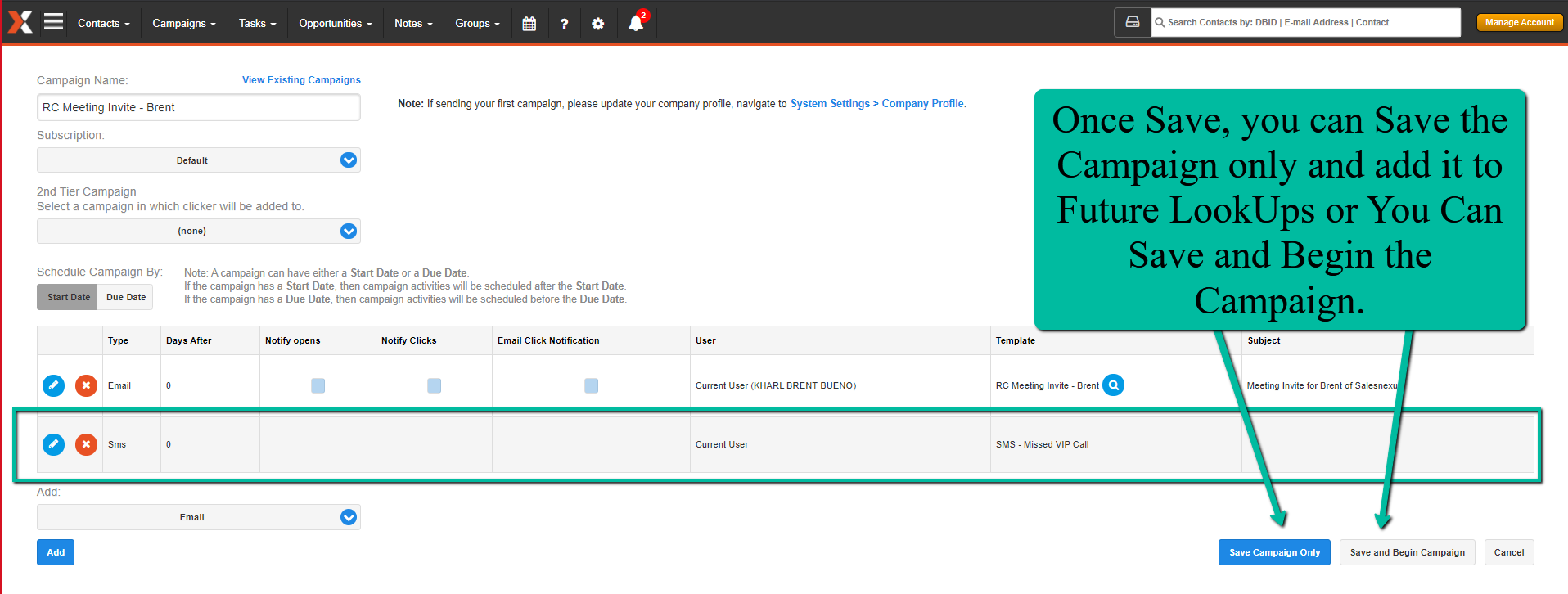Viewport: 1568px width, 594px height.
Task: Click the help question mark icon
Action: tap(564, 24)
